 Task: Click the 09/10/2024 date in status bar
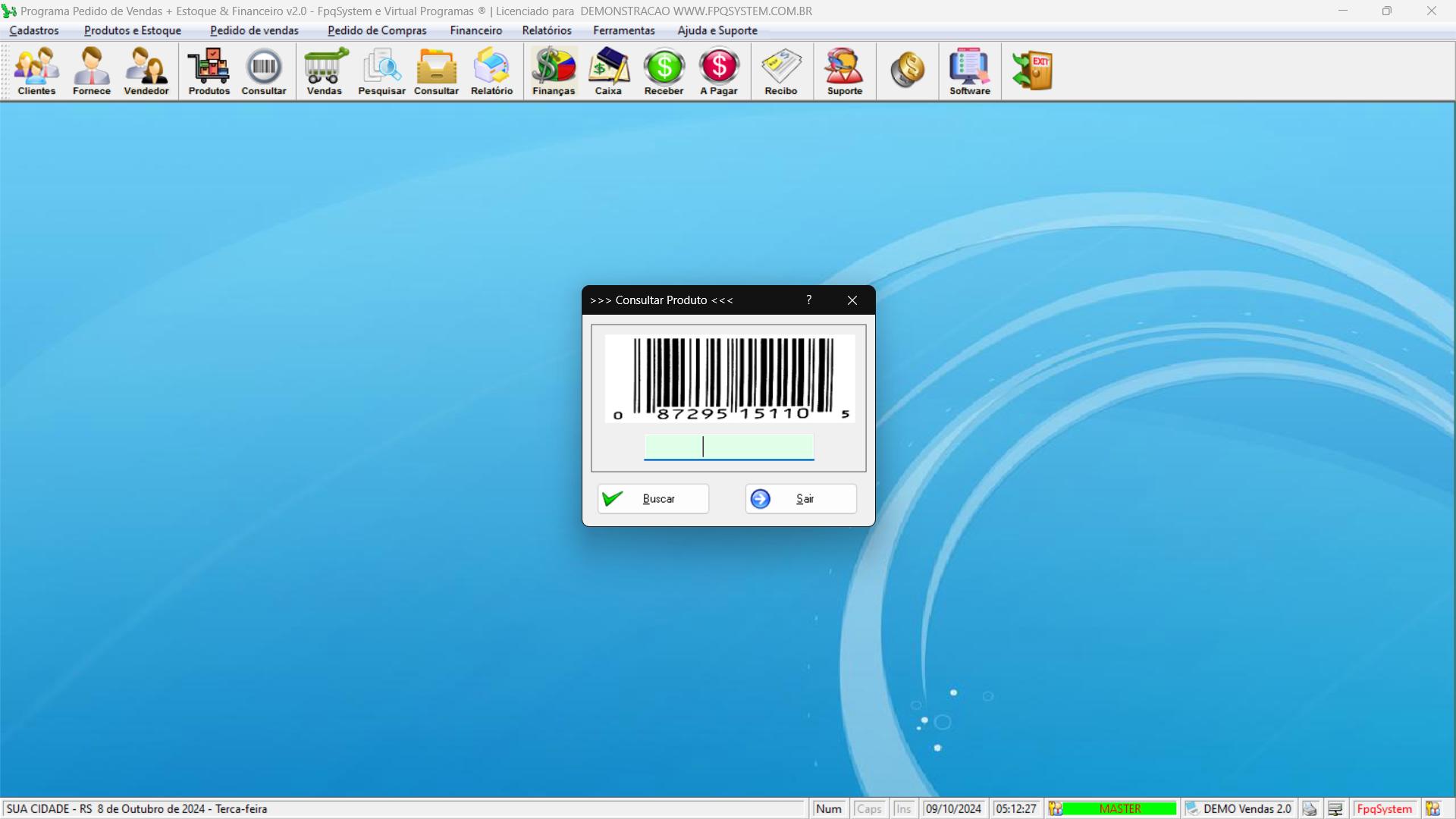click(953, 809)
